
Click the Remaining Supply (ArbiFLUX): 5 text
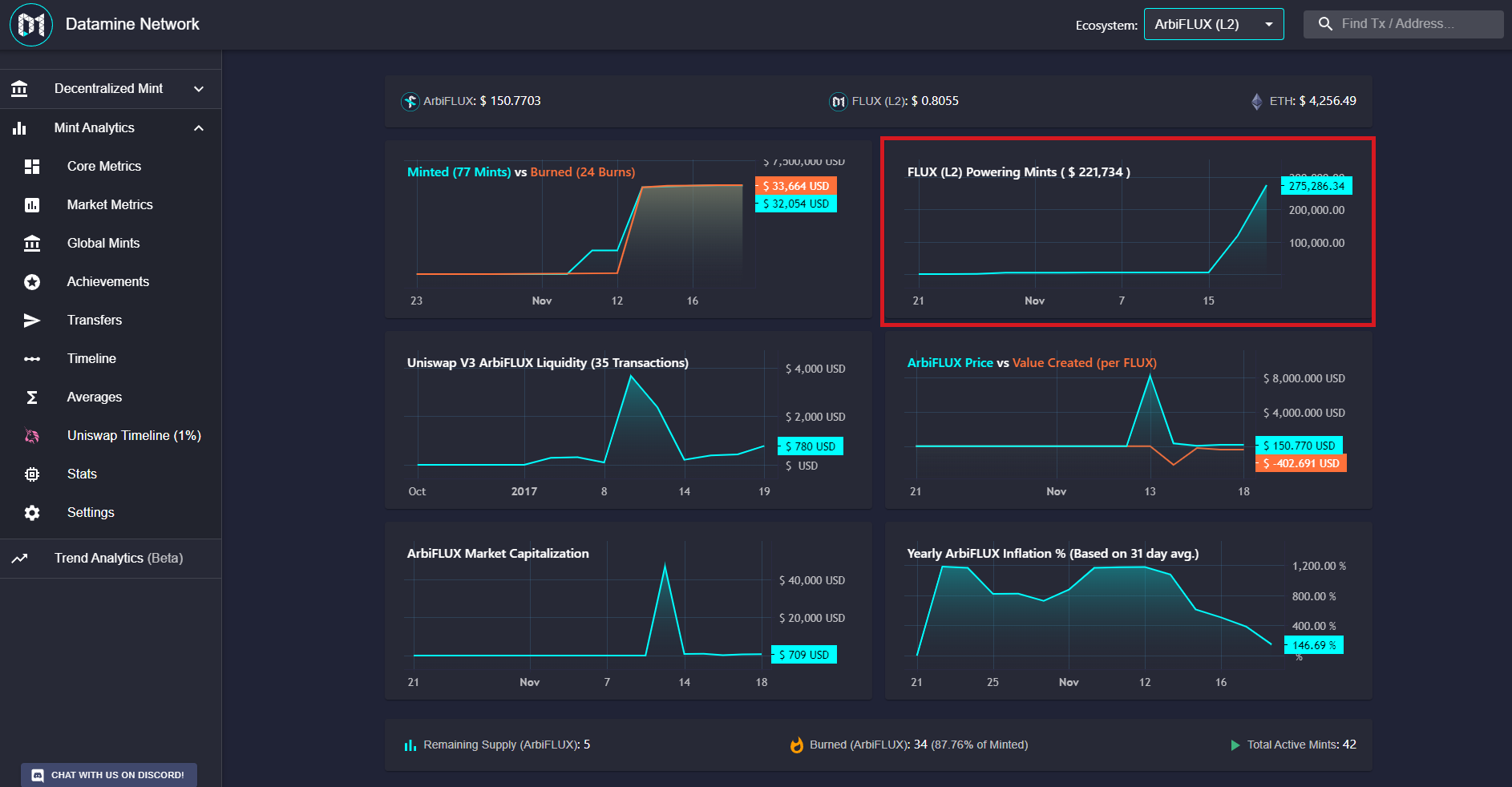507,745
